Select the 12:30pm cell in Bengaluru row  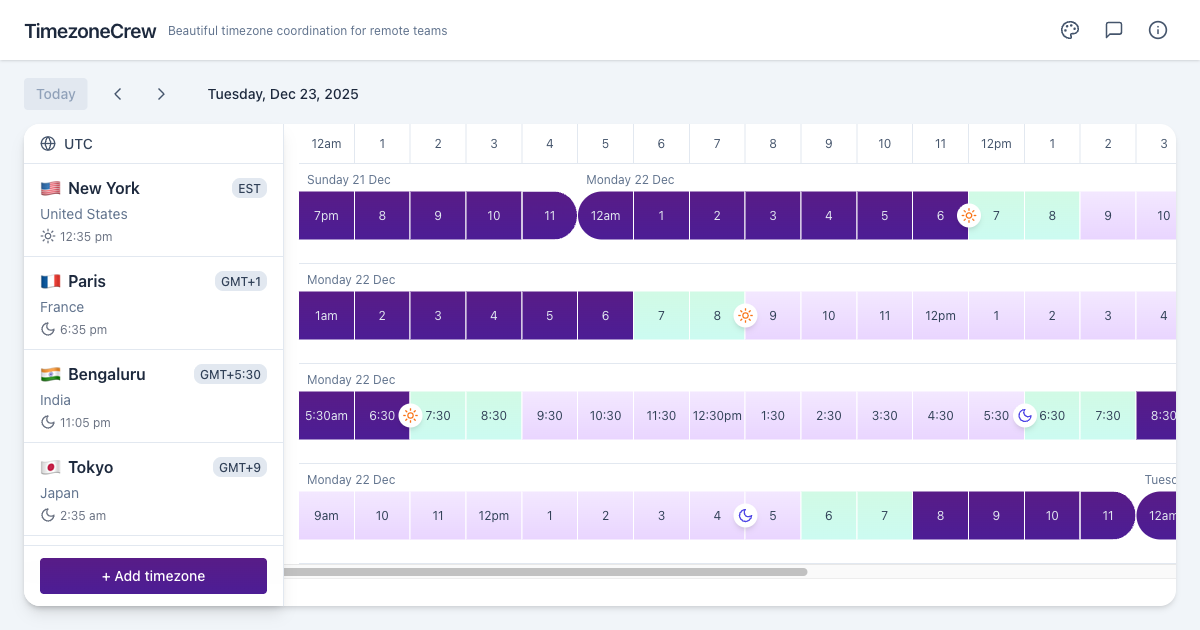click(717, 415)
